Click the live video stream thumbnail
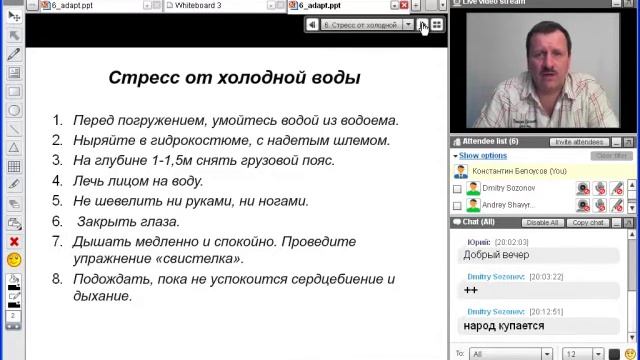The width and height of the screenshot is (640, 360). (x=542, y=70)
